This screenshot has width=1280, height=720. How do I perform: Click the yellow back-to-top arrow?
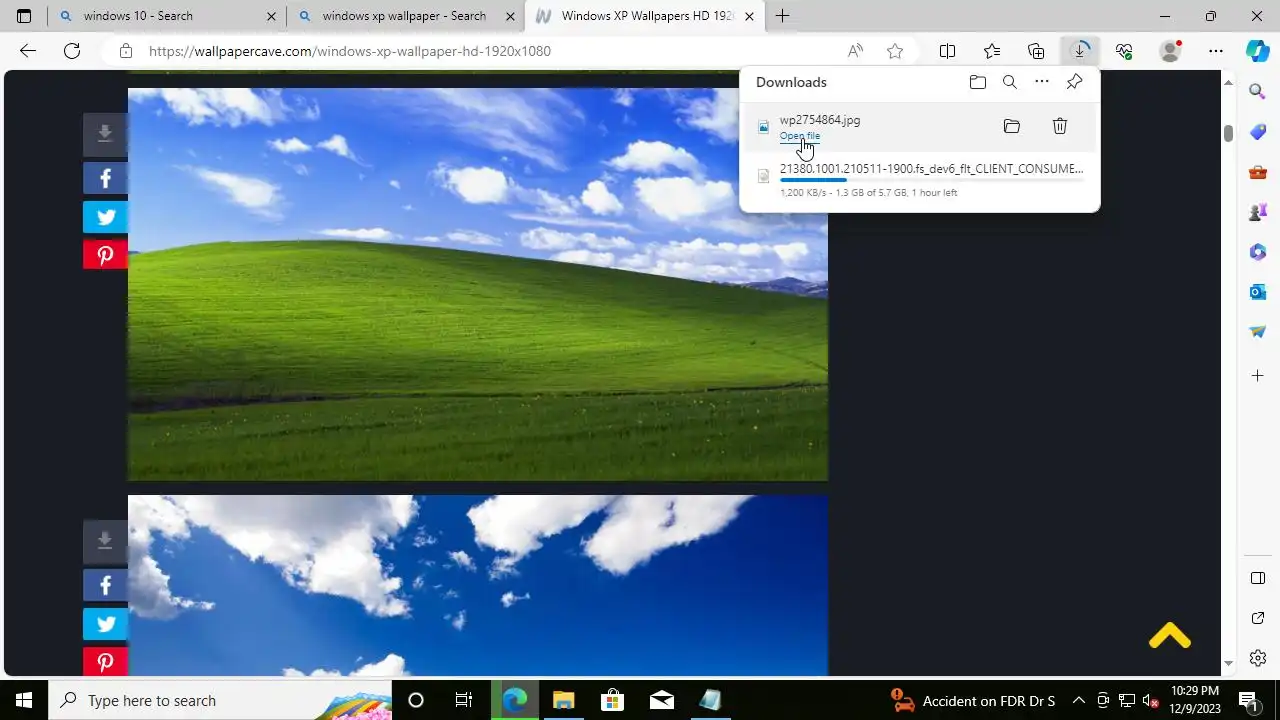pos(1169,636)
